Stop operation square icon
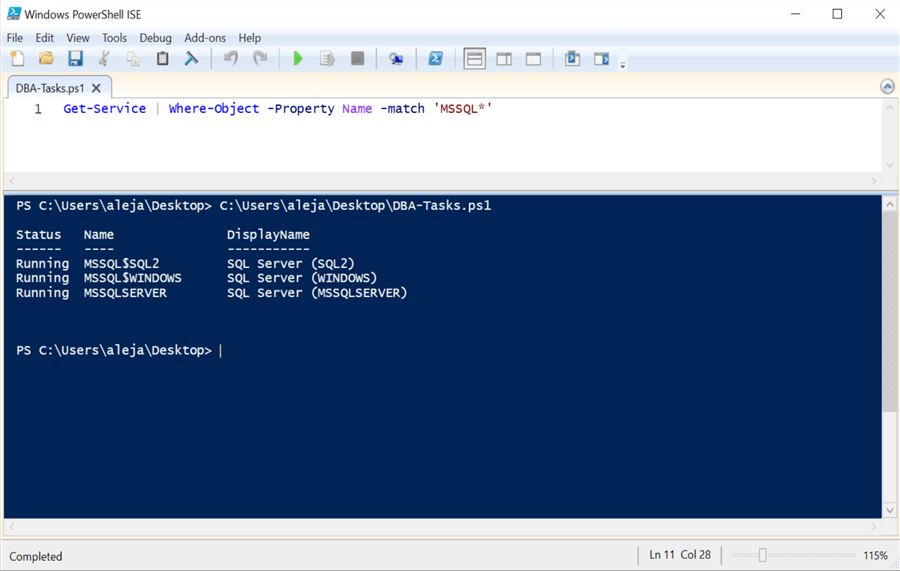Screen dimensions: 900x571 coord(357,59)
